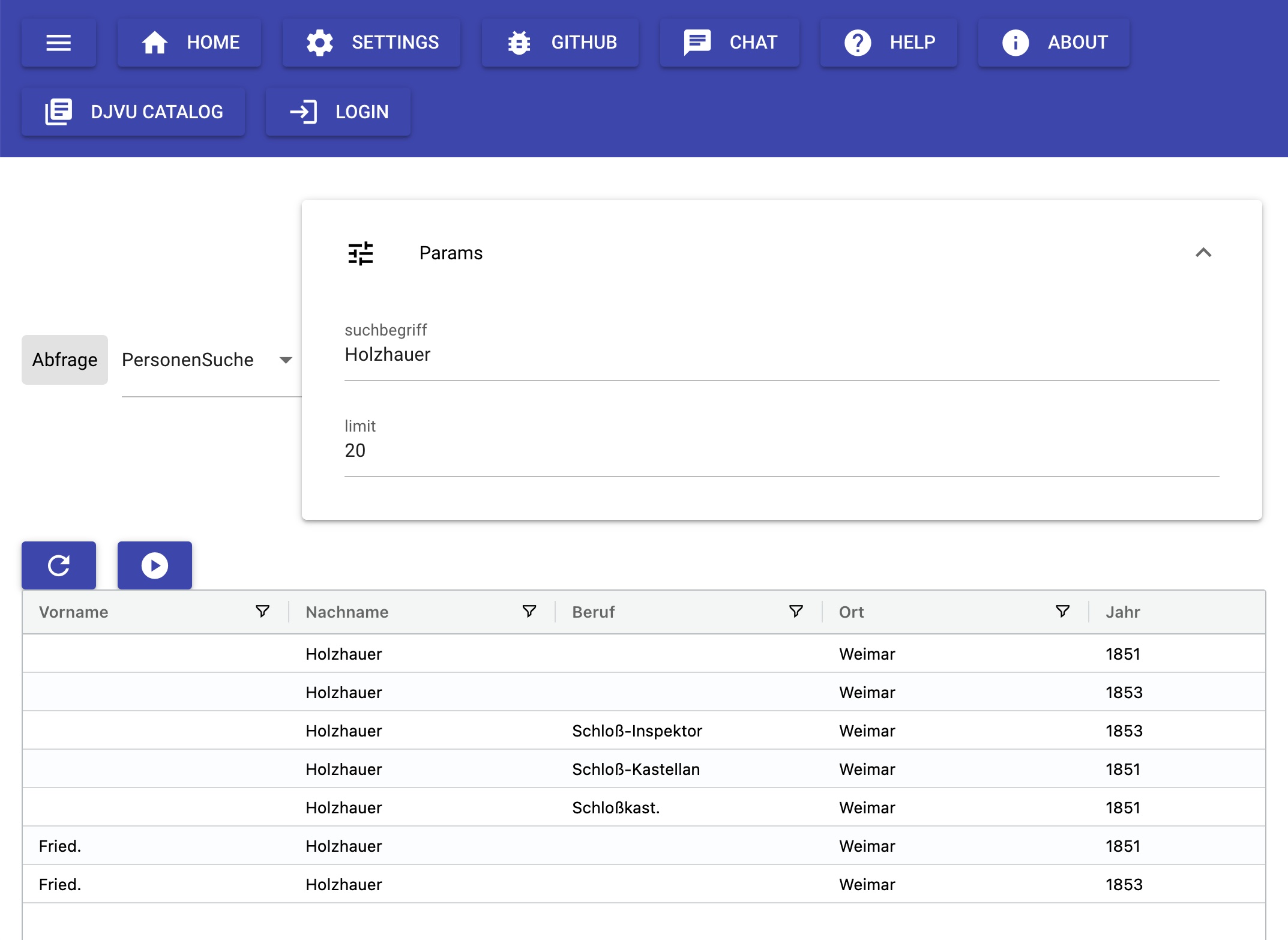Click the suchbegriff input field
The width and height of the screenshot is (1288, 940).
point(781,355)
